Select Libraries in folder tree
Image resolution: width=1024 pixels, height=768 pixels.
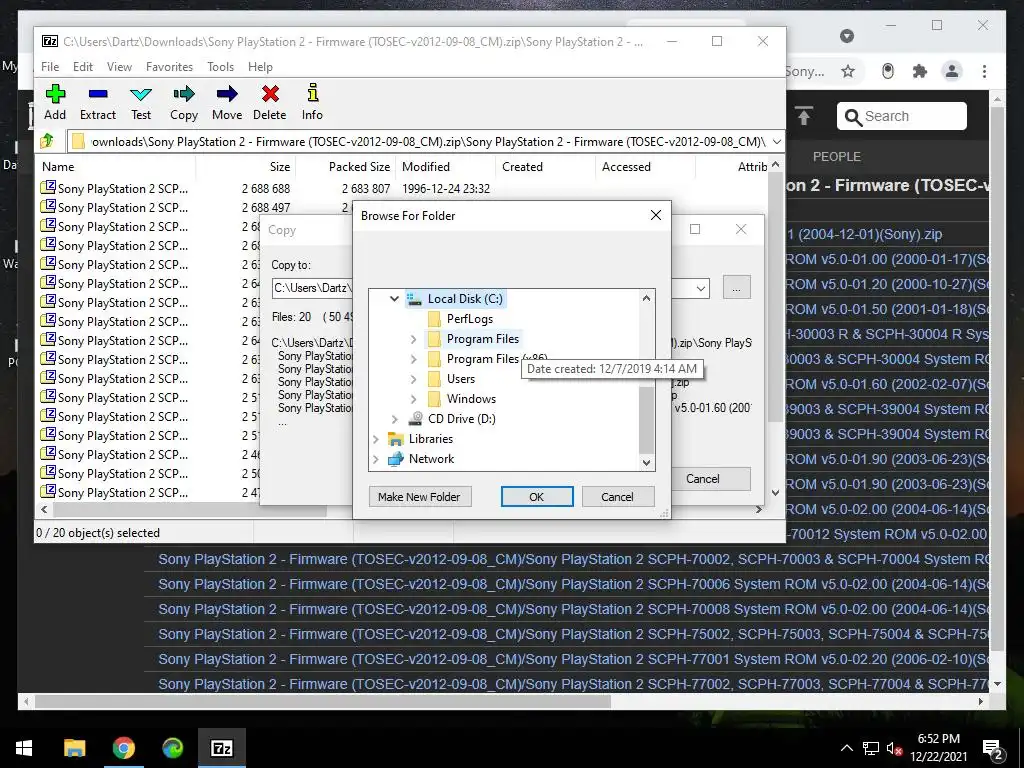[x=430, y=439]
